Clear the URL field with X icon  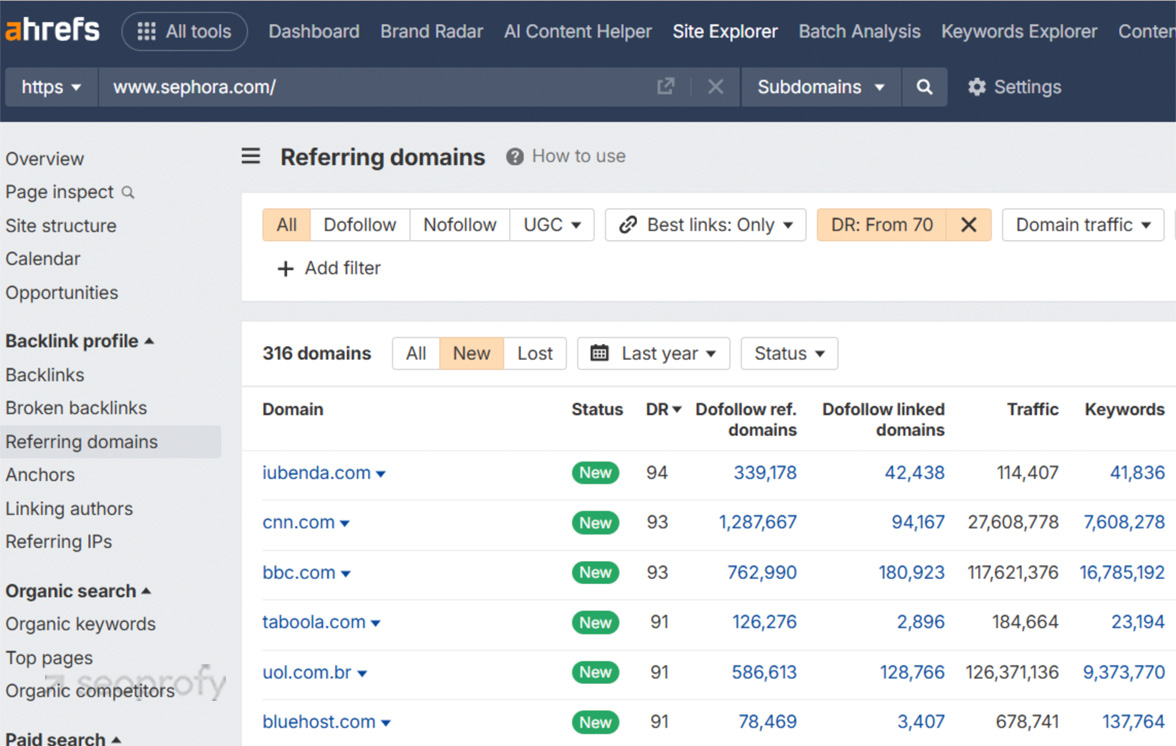coord(716,87)
